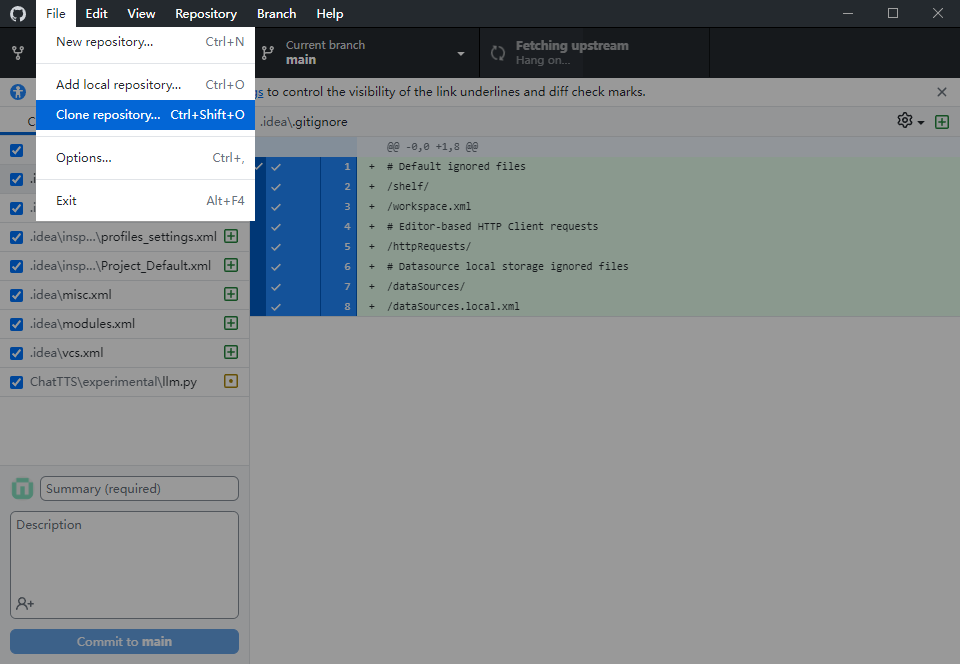Click the Summary (required) input field

[x=139, y=489]
